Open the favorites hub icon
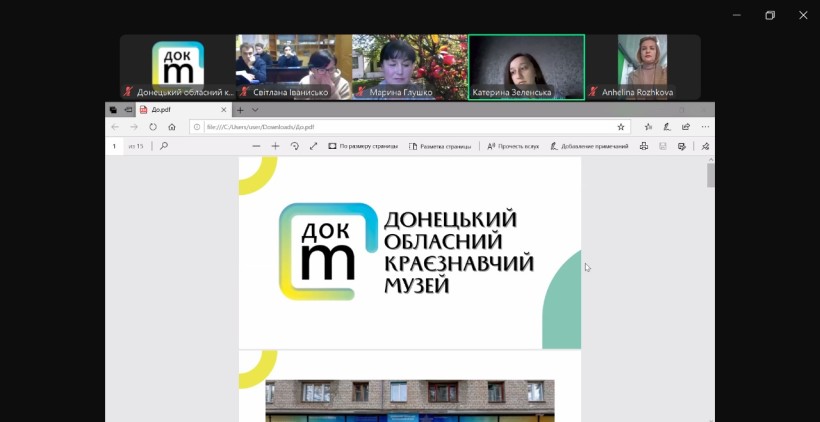This screenshot has width=820, height=422. pos(648,127)
